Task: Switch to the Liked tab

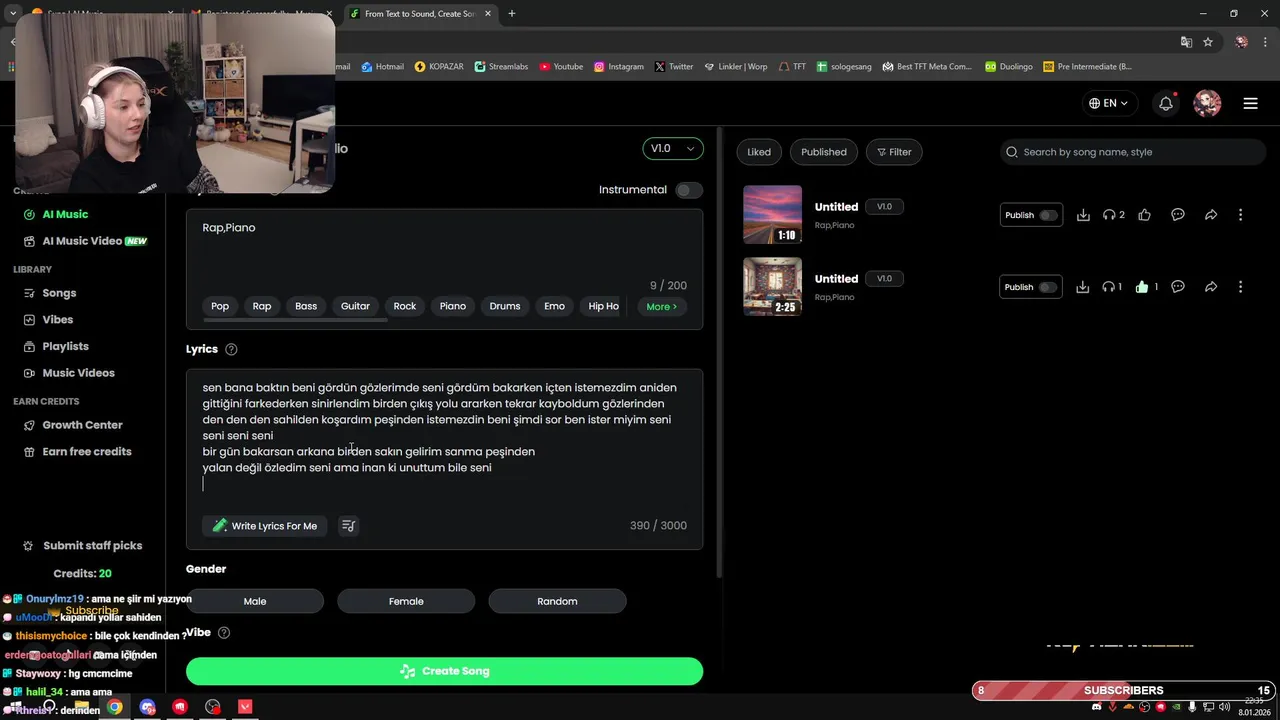Action: tap(759, 152)
